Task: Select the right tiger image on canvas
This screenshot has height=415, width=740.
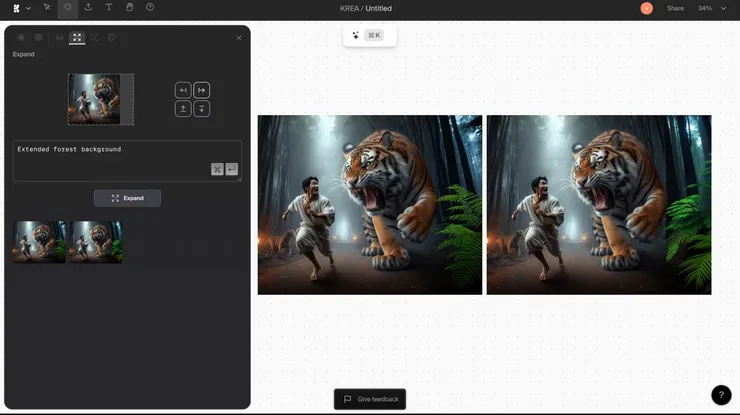Action: [x=599, y=205]
